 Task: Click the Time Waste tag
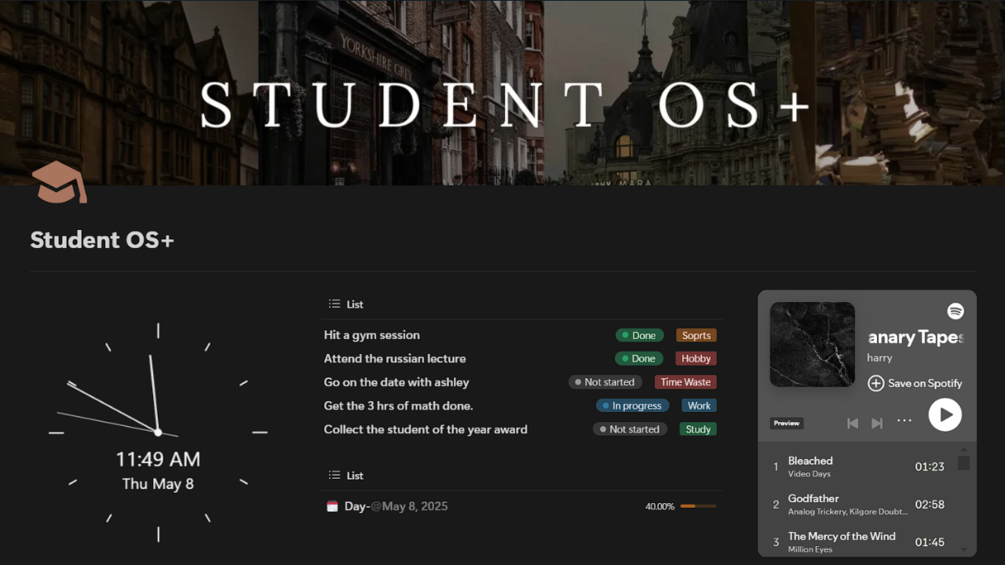tap(685, 382)
